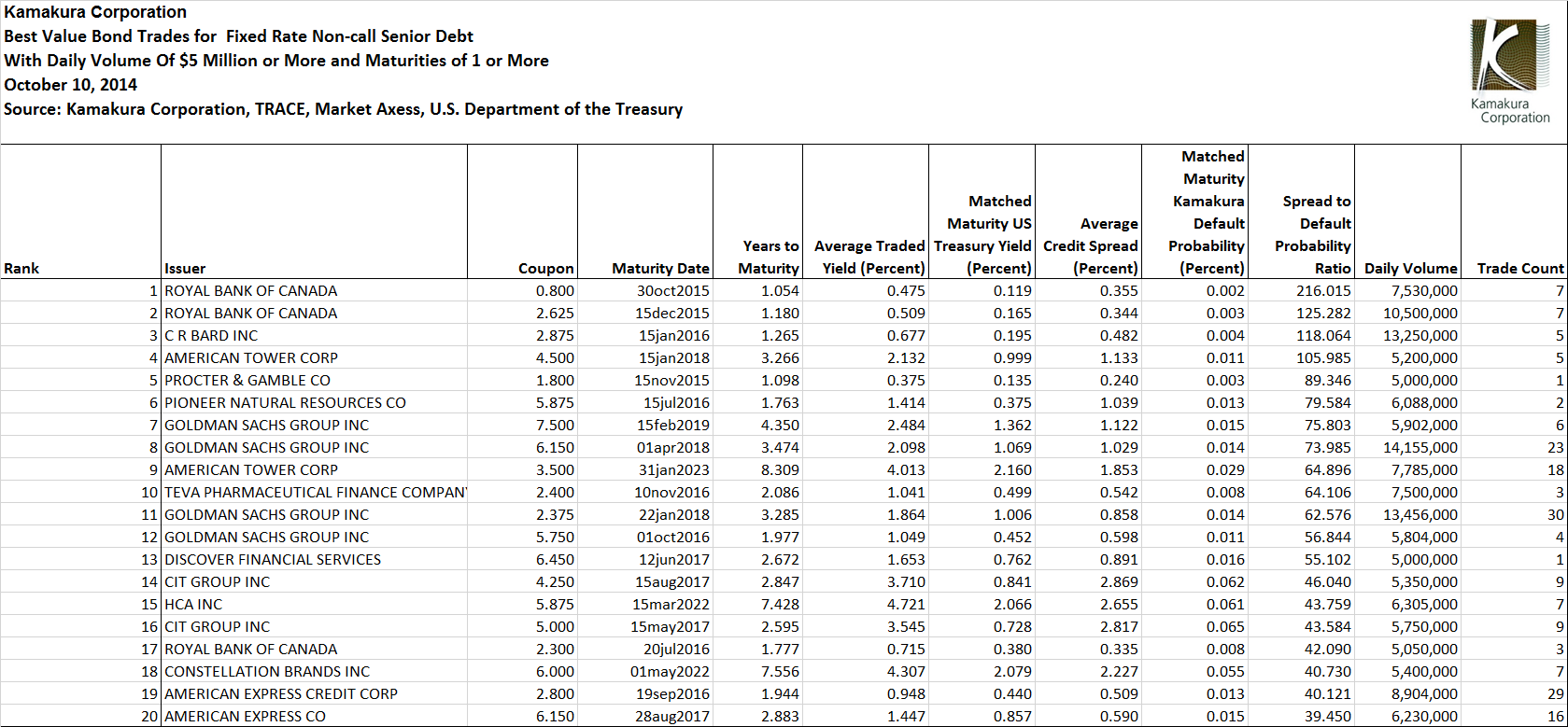The image size is (1568, 727).
Task: Click coupon value '0.800'
Action: [555, 291]
